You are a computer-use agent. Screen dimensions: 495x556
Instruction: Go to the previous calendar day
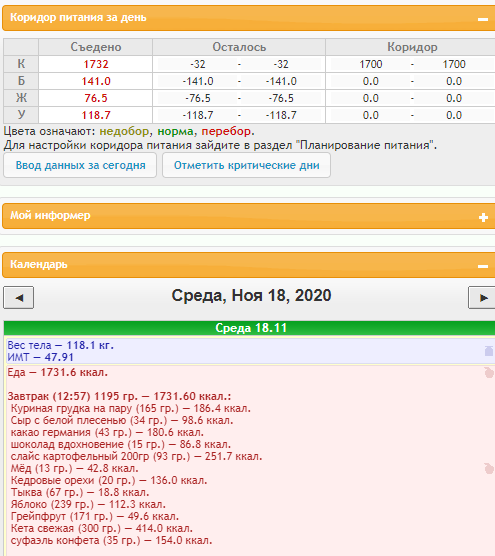[x=19, y=298]
